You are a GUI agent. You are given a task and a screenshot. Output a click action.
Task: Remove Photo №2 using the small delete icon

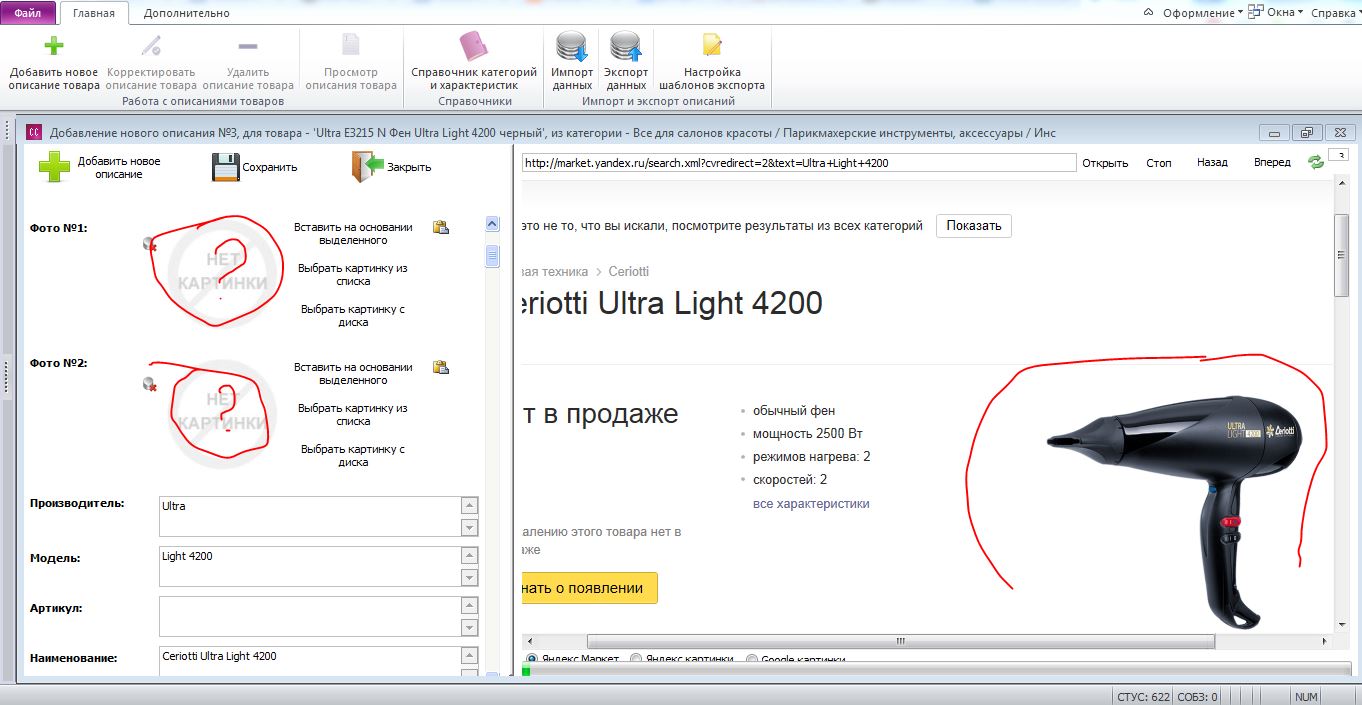pos(150,384)
